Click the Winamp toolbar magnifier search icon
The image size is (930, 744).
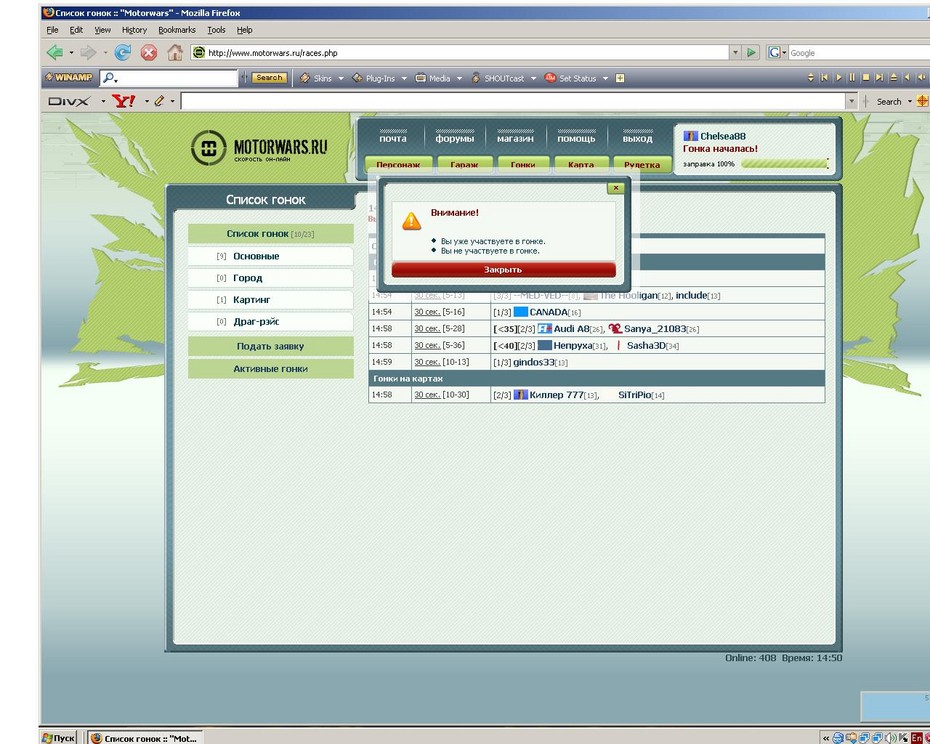[109, 78]
